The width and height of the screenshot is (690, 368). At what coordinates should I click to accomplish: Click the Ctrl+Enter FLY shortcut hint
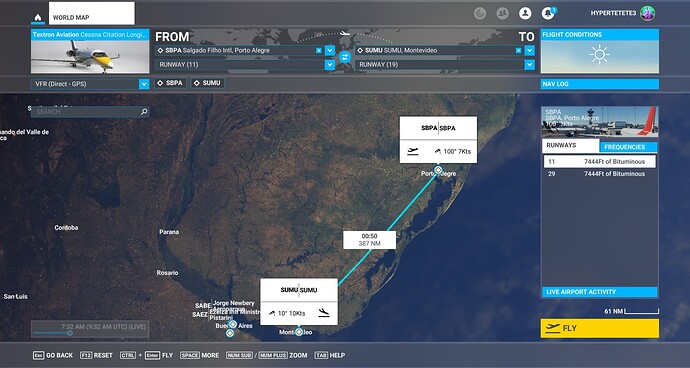[147, 355]
